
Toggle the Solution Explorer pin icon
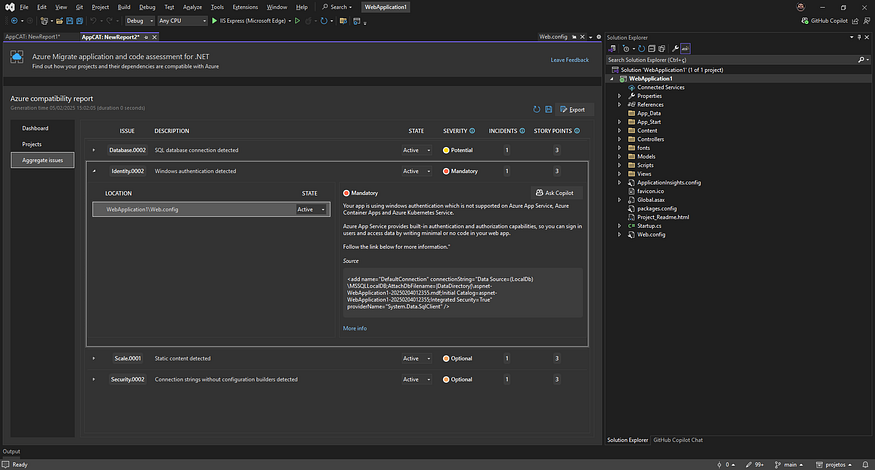(x=857, y=37)
